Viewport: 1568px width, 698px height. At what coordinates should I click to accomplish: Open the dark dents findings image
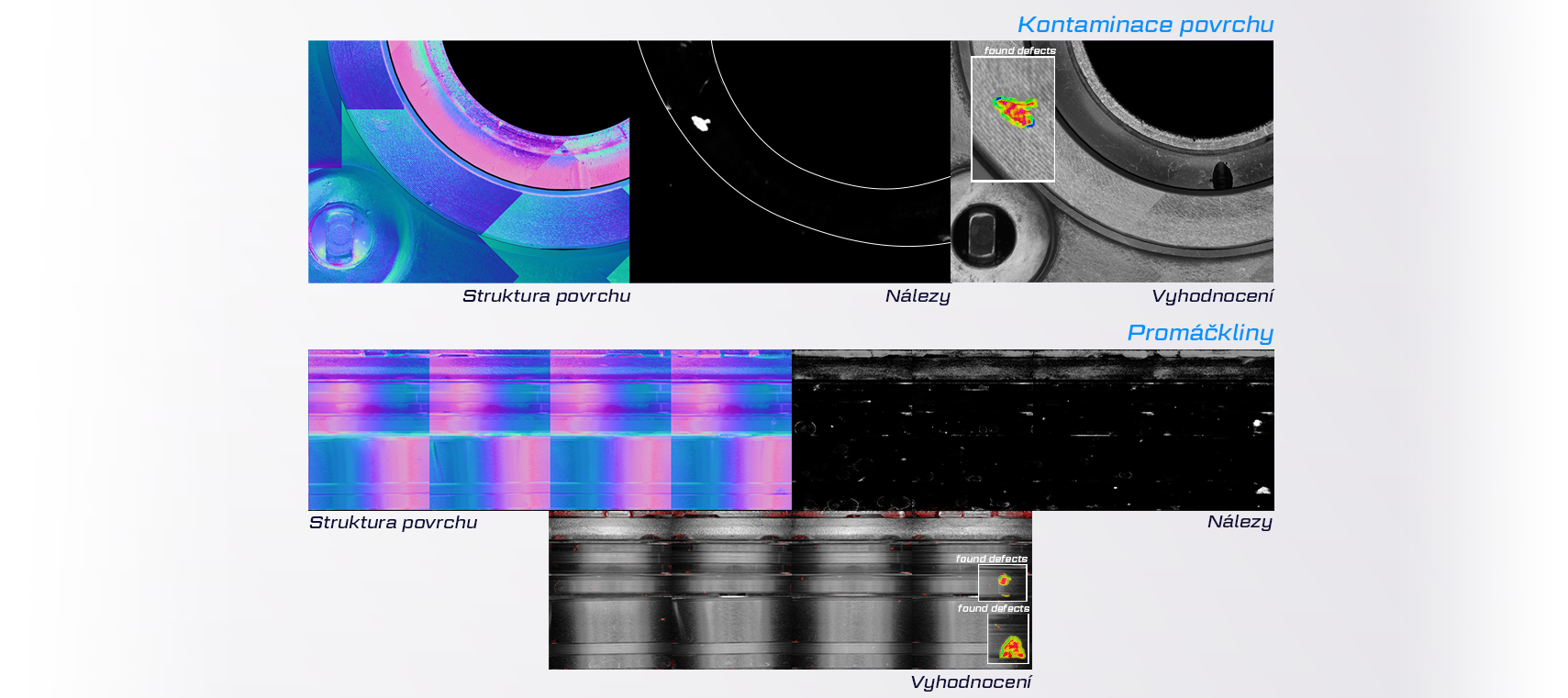[x=1033, y=429]
